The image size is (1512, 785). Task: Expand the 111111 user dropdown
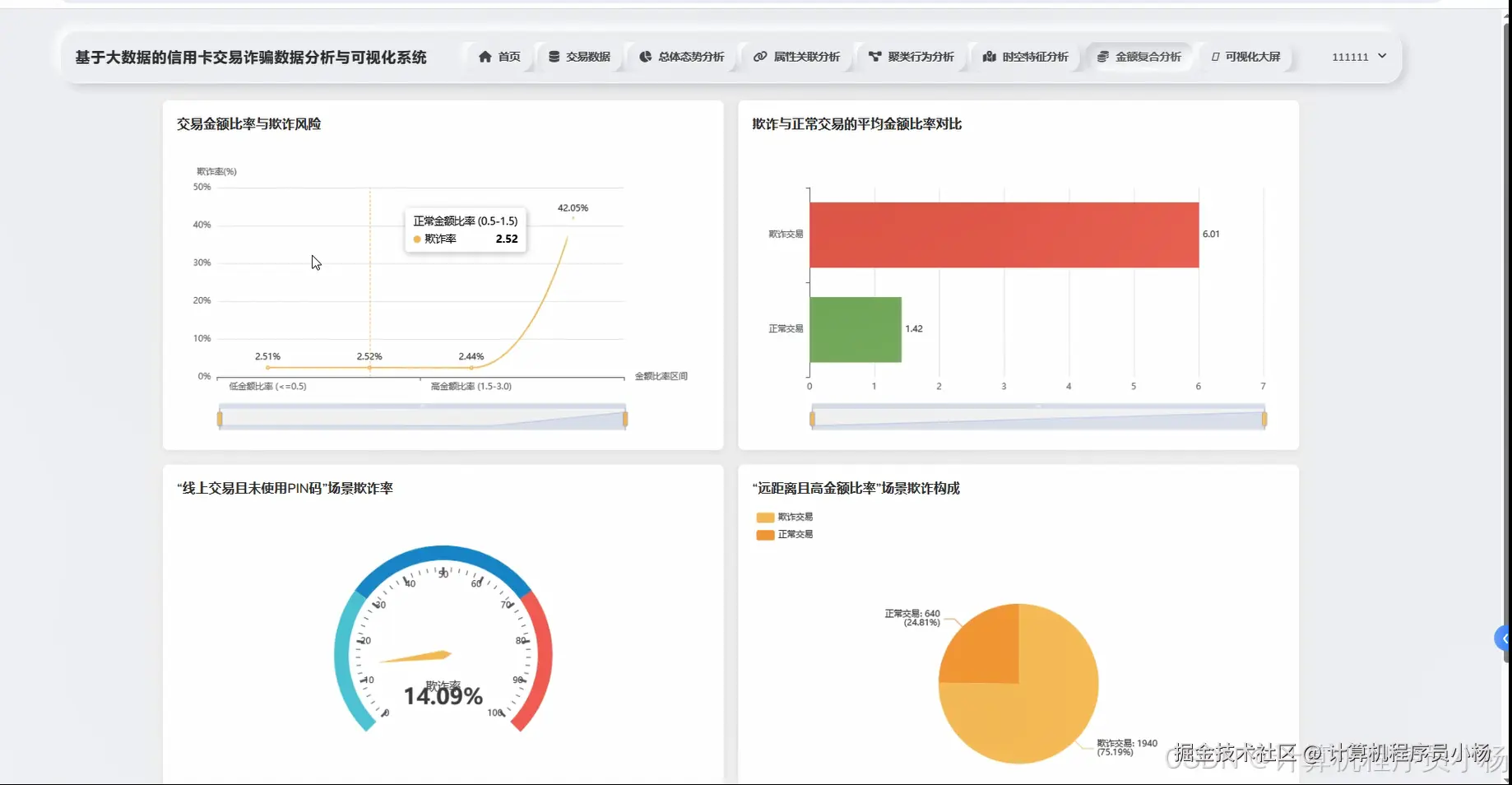tap(1359, 57)
